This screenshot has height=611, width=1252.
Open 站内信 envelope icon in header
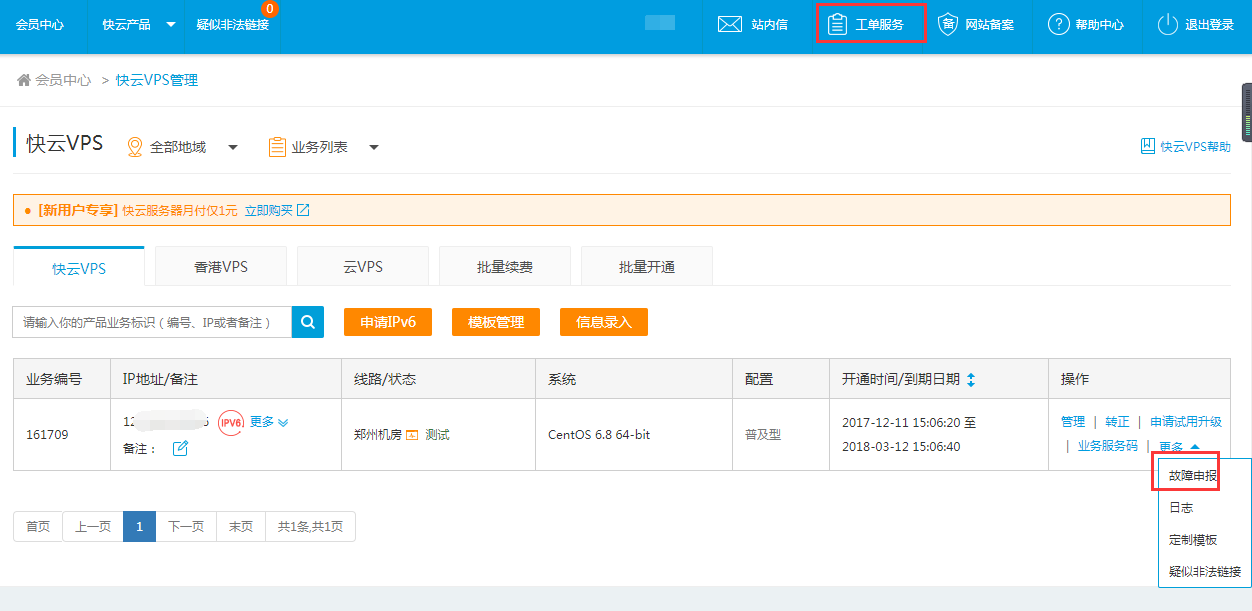coord(730,24)
